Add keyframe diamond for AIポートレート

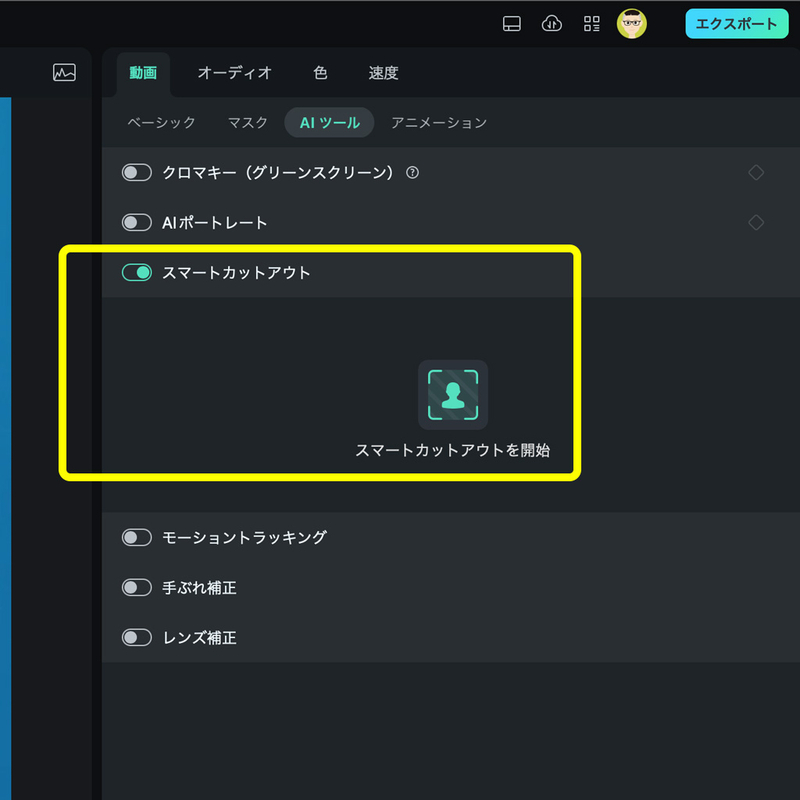click(x=756, y=222)
